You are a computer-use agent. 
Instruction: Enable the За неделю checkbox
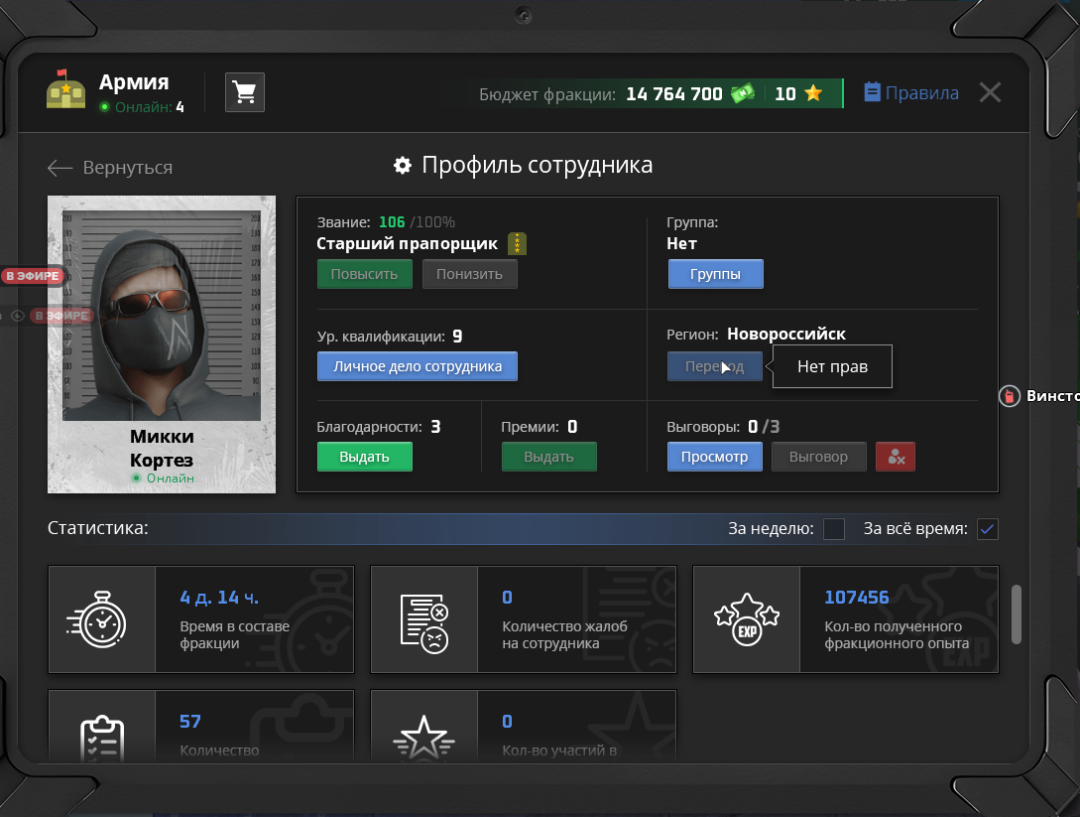coord(834,529)
